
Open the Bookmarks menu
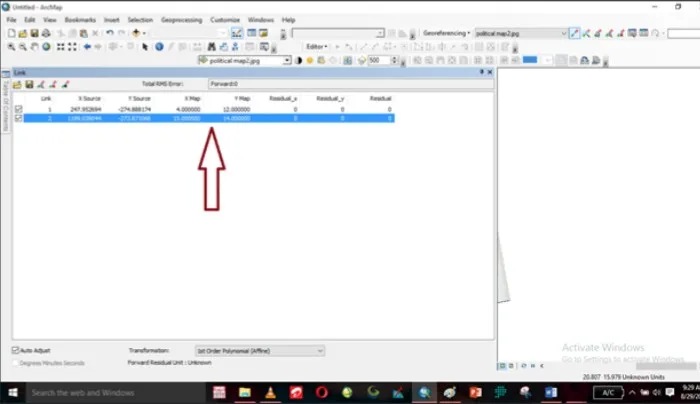coord(80,20)
